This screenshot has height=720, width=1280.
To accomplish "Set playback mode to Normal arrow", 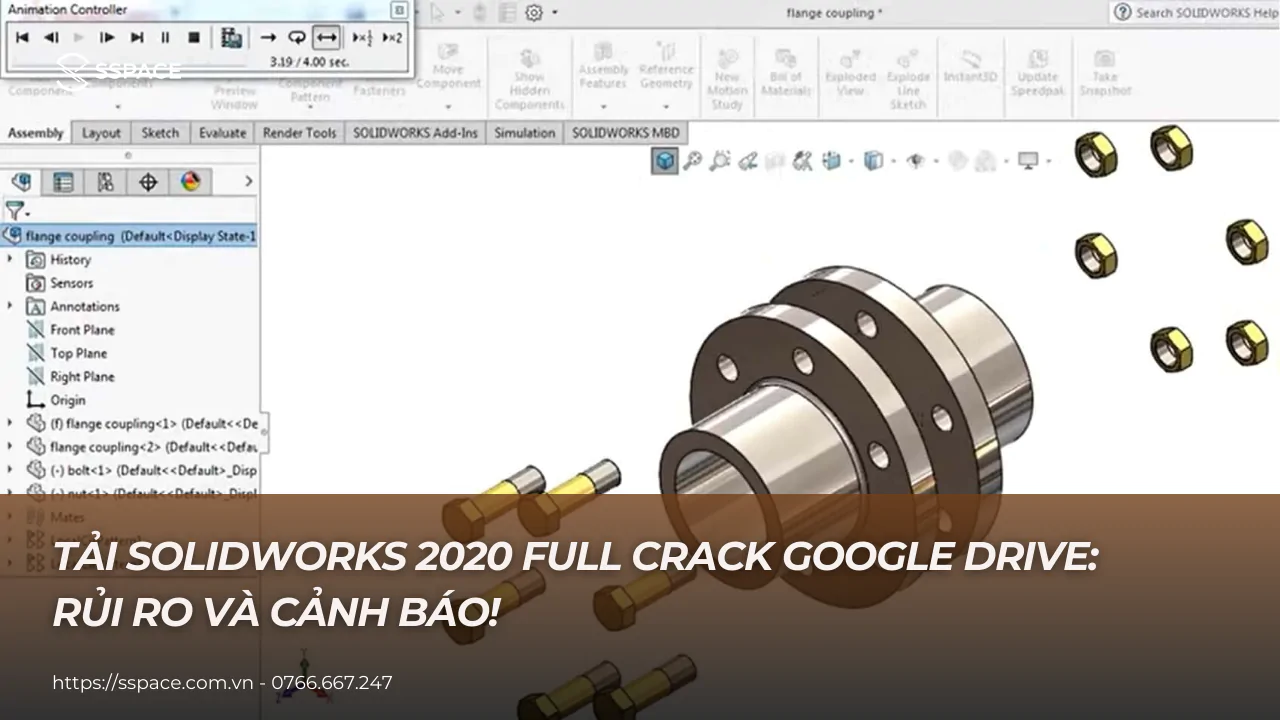I will [x=268, y=38].
